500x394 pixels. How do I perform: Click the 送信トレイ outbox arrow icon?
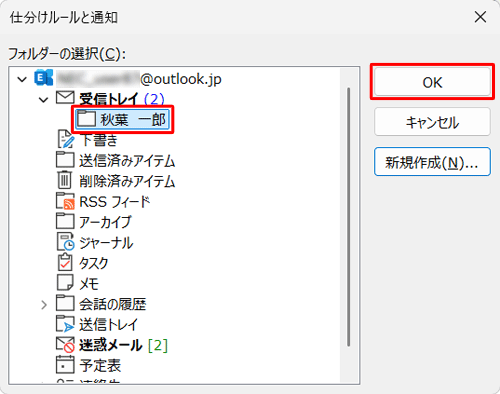click(x=65, y=324)
